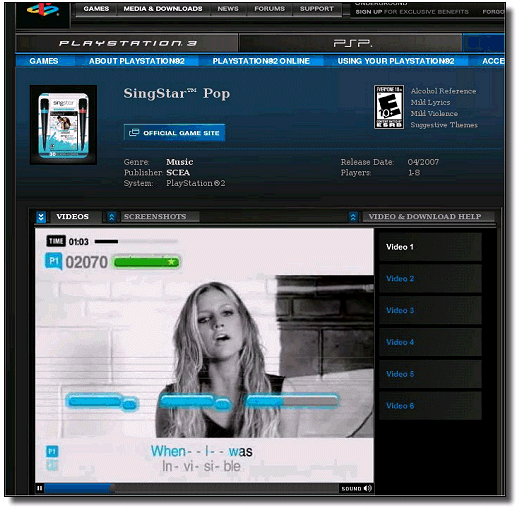Viewport: 518px width, 507px height.
Task: Open the Support menu item
Action: click(316, 9)
